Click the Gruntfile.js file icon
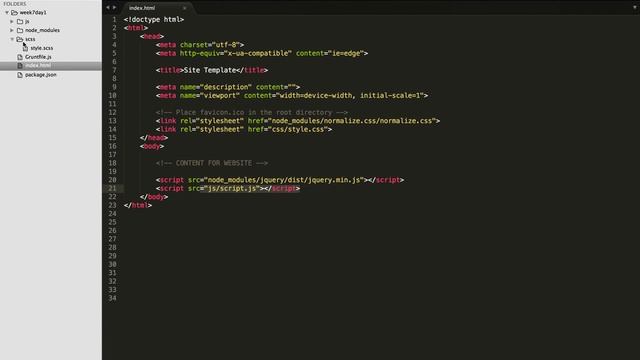The image size is (640, 360). coord(20,57)
